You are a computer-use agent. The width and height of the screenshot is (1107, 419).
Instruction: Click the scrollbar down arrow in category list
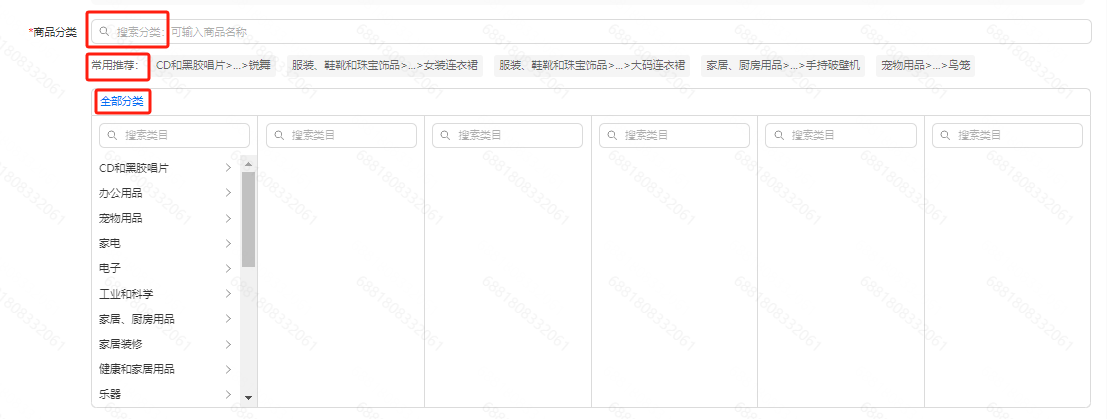(248, 398)
